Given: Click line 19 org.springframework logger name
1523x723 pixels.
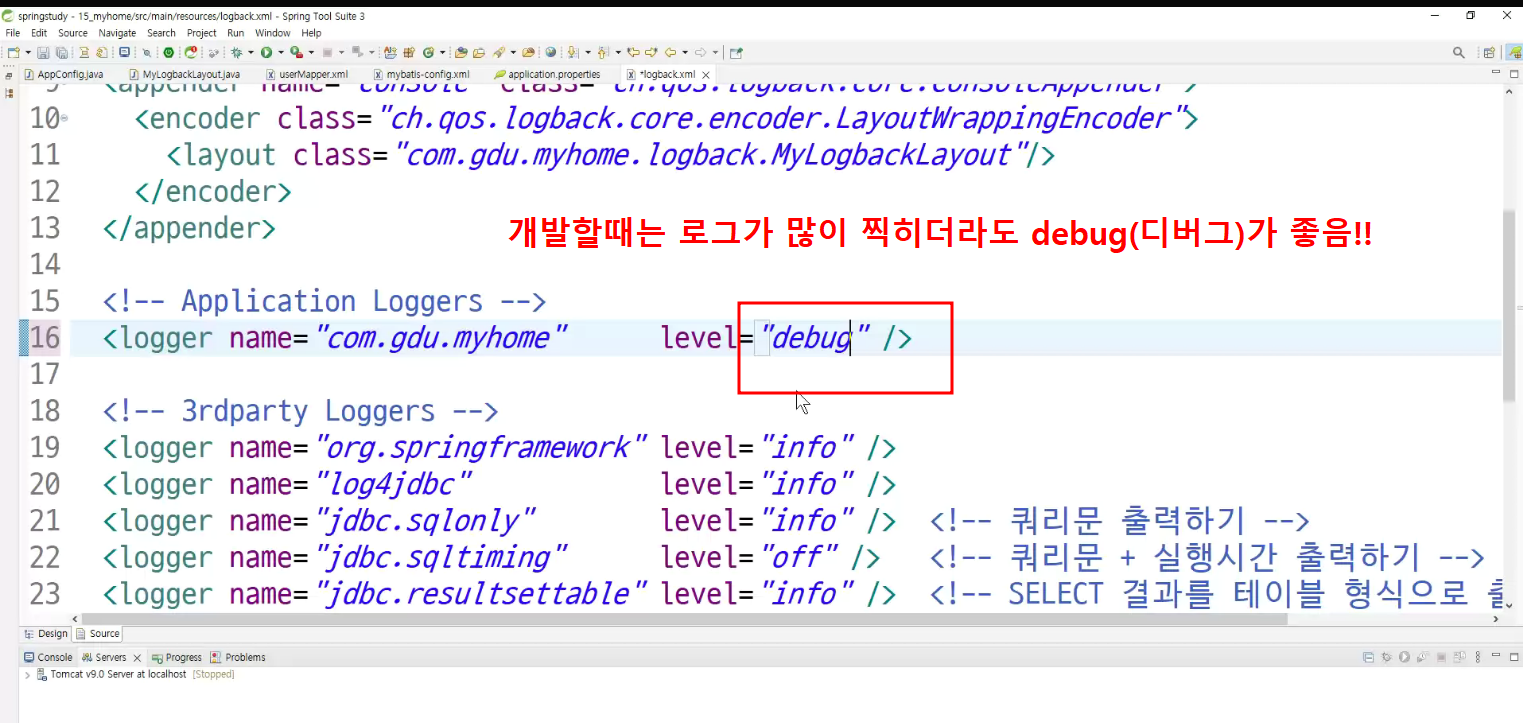Looking at the screenshot, I should (481, 446).
